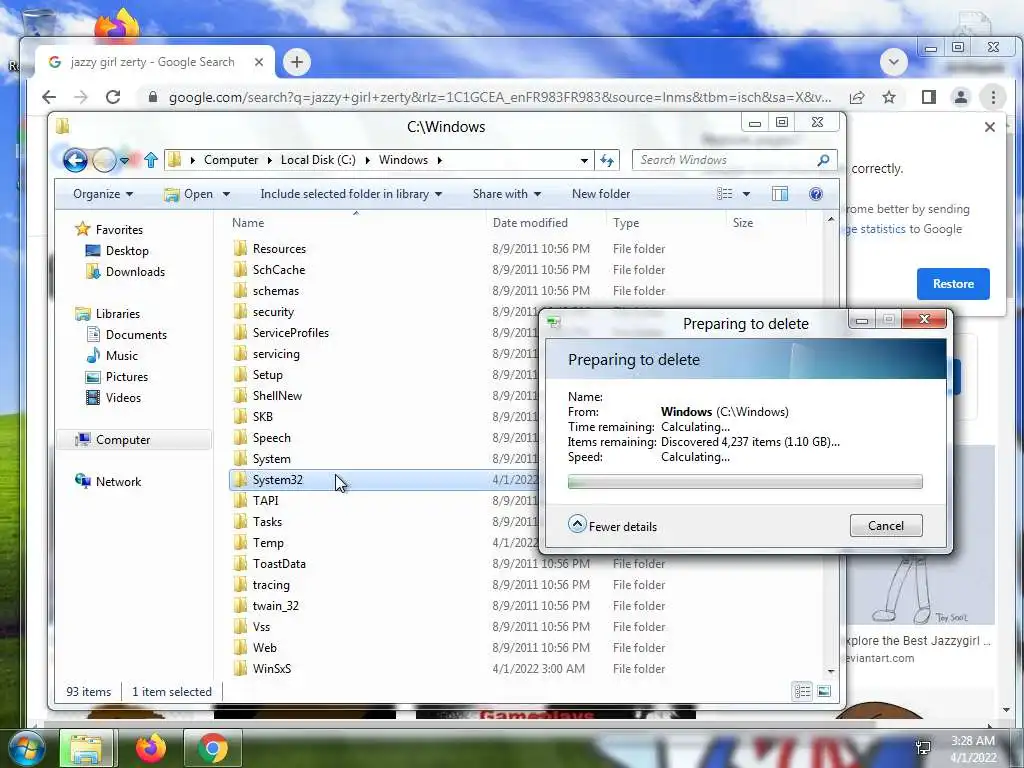1024x768 pixels.
Task: Select the System32 folder row
Action: click(x=385, y=480)
